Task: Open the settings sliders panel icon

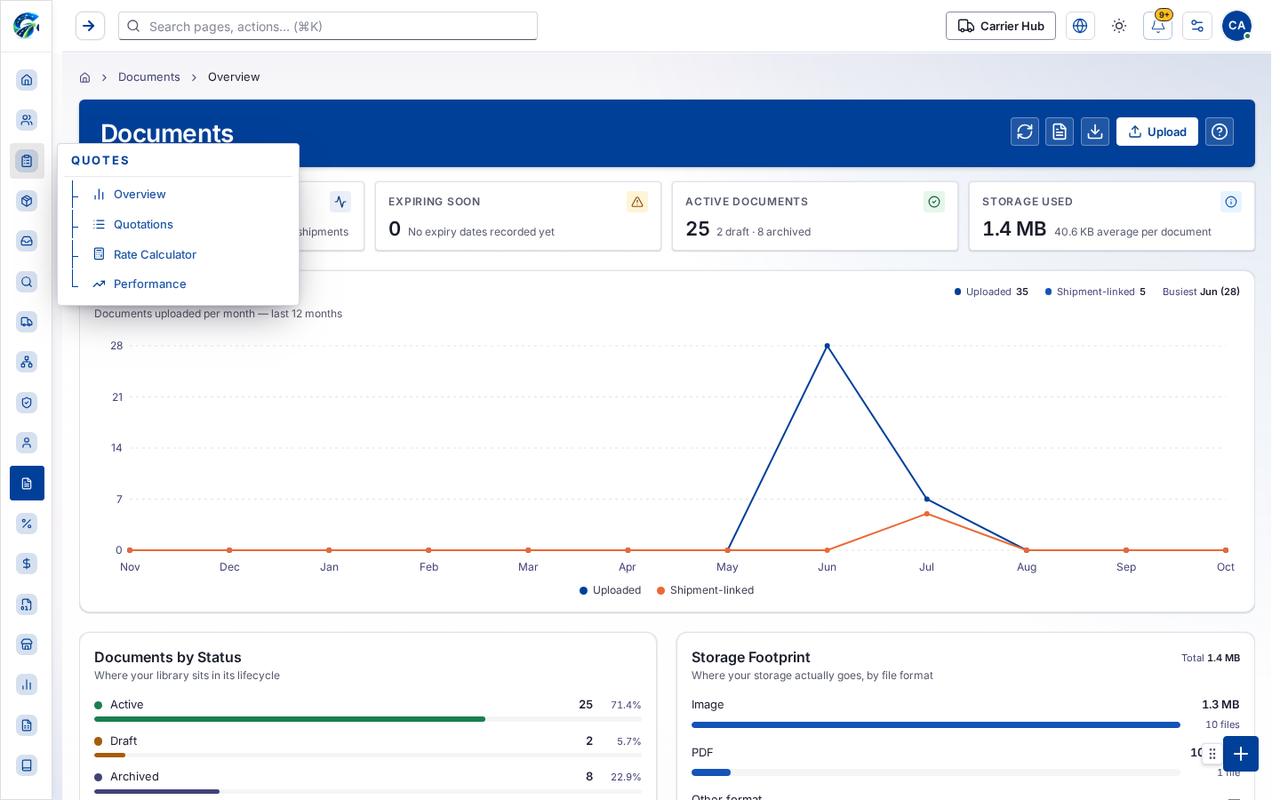Action: pos(1197,26)
